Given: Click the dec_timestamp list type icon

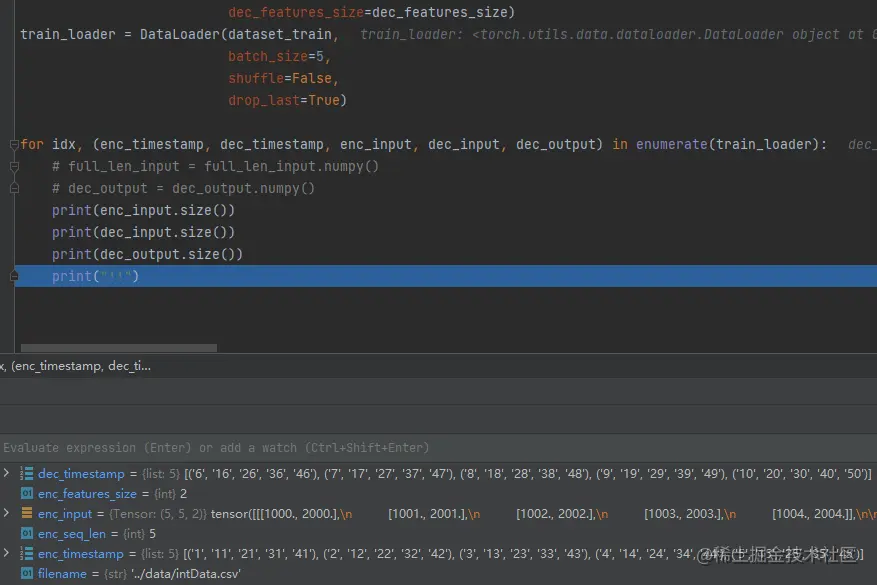Looking at the screenshot, I should click(26, 474).
